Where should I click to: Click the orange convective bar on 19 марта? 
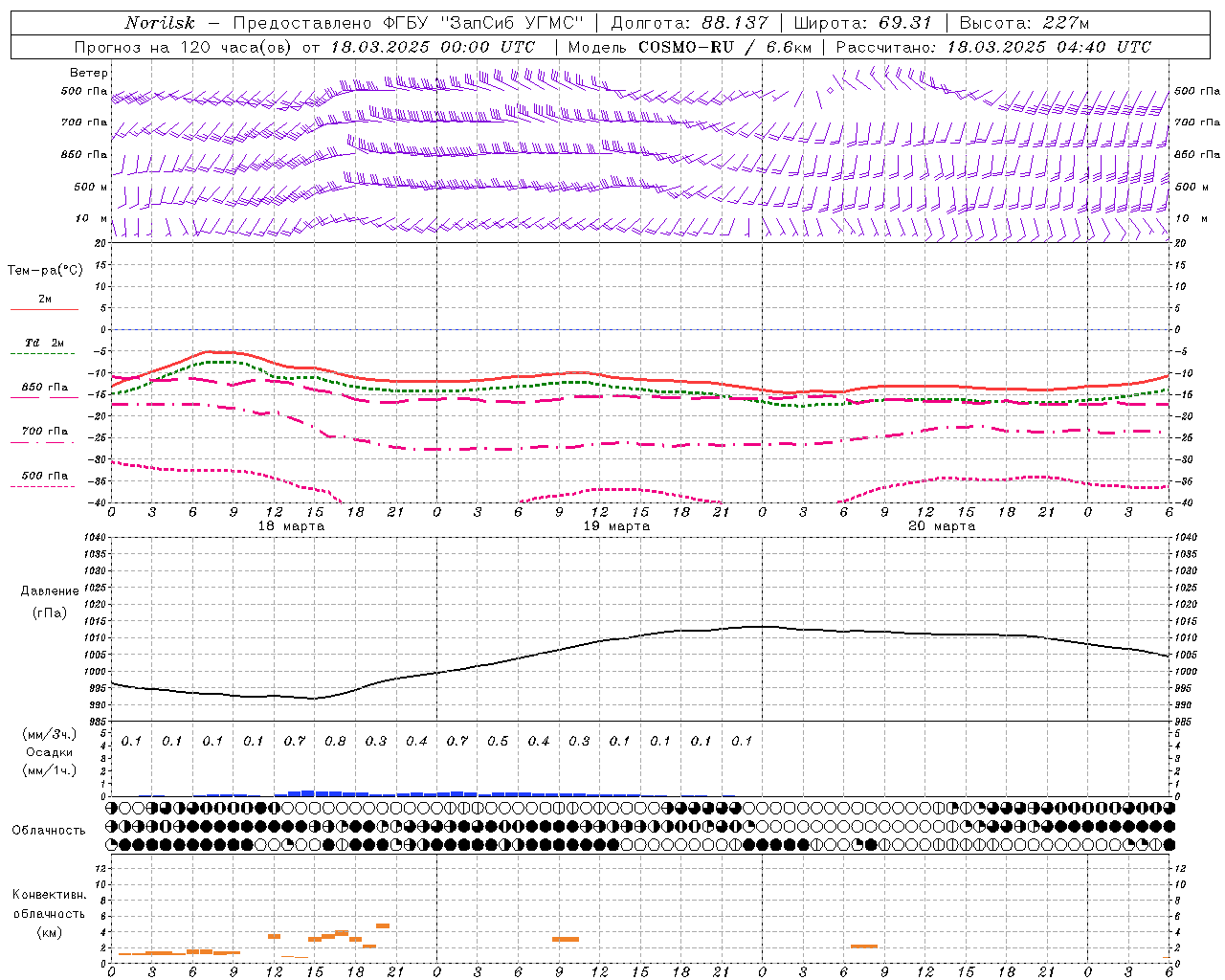(x=566, y=939)
